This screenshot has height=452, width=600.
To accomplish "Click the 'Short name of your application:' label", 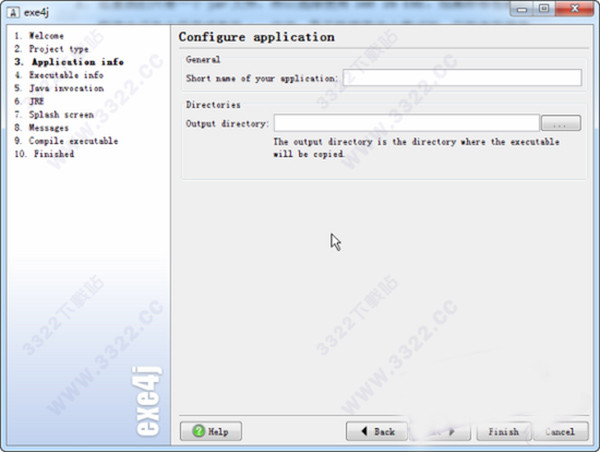I will (262, 78).
